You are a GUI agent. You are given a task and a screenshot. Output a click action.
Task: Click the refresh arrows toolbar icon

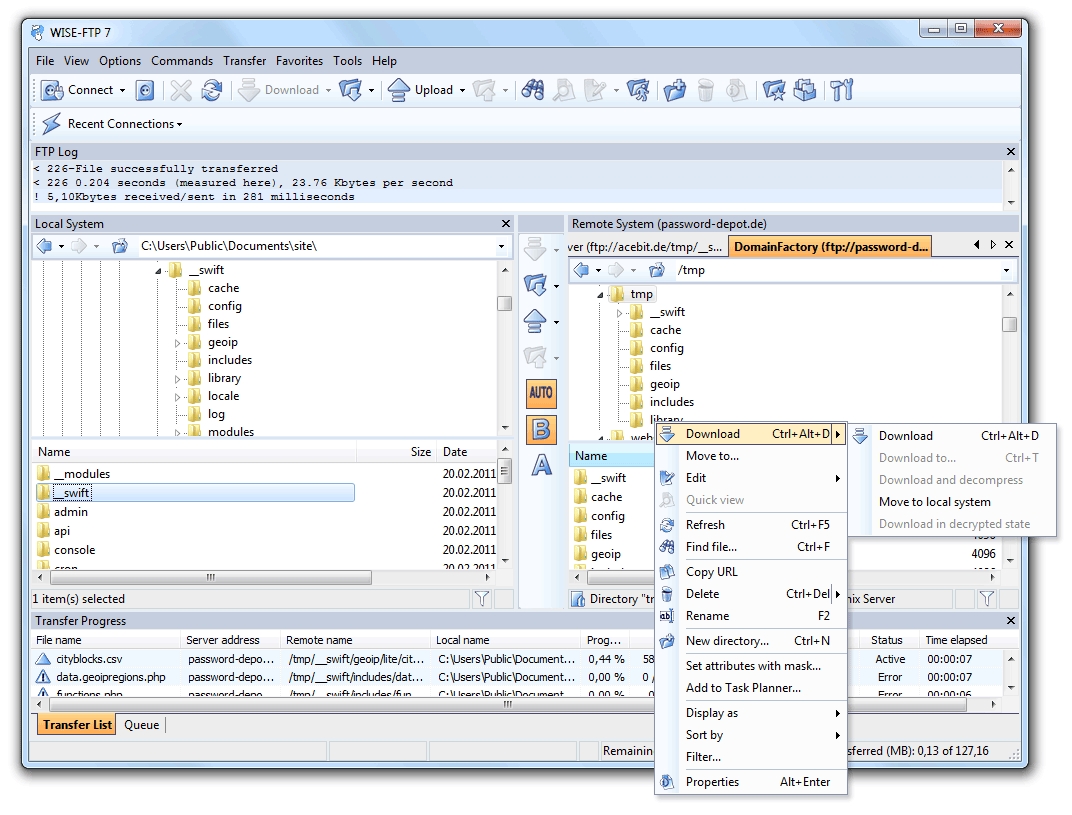coord(211,90)
